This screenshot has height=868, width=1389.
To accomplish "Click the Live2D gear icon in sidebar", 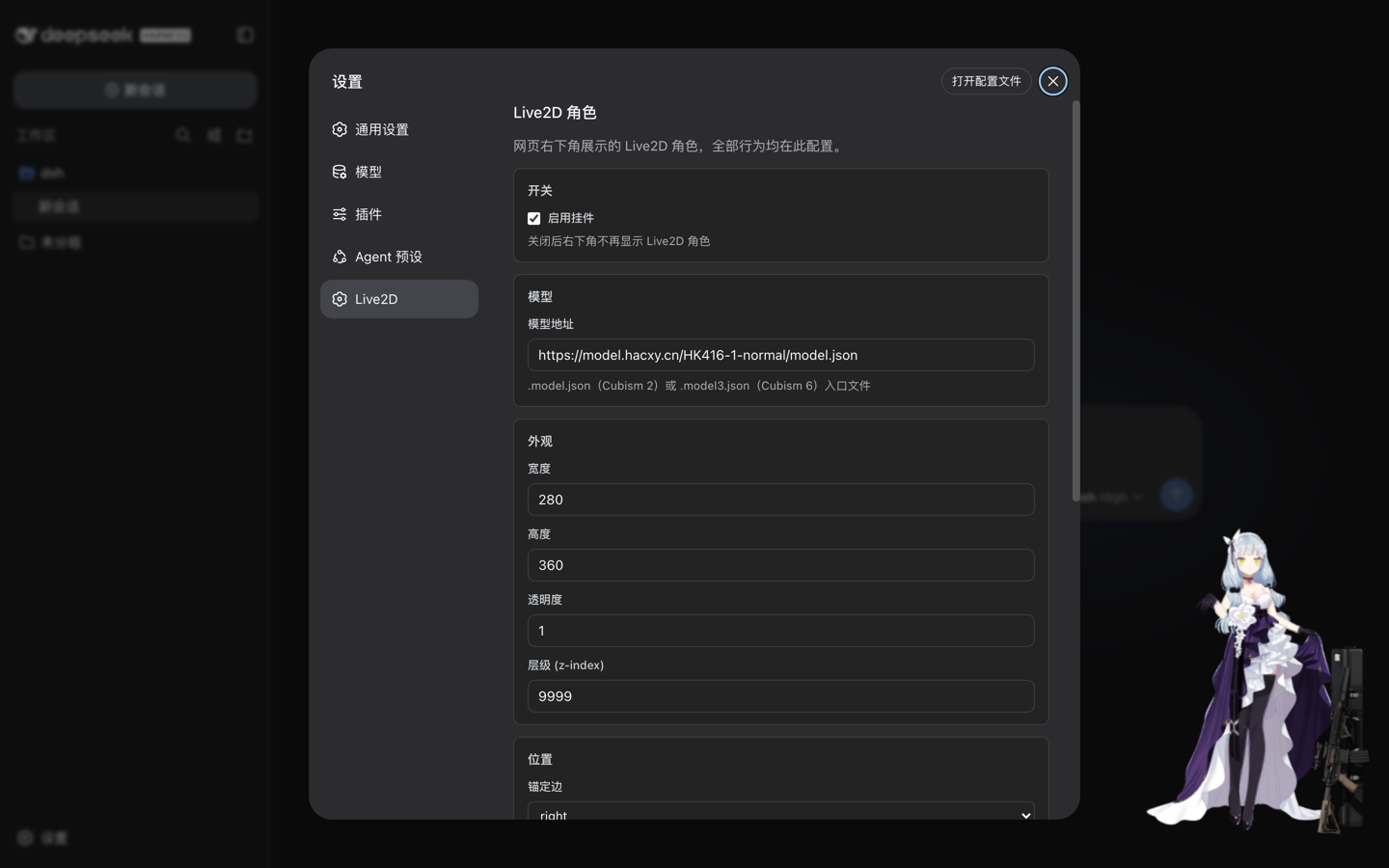I will (x=340, y=299).
